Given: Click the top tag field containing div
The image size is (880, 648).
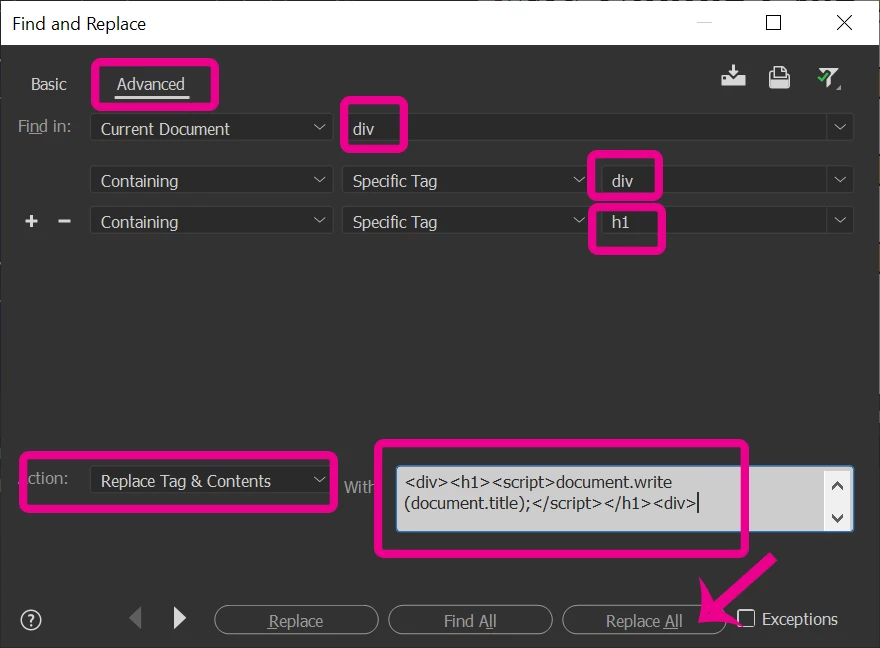Looking at the screenshot, I should tap(585, 128).
